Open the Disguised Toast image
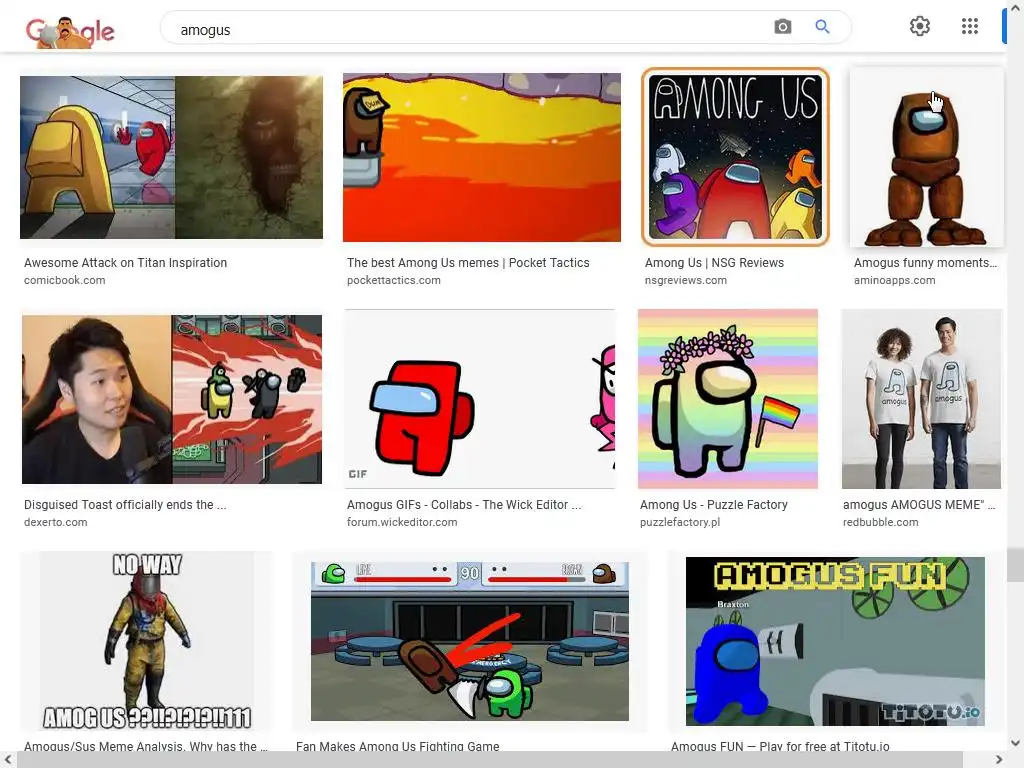Screen dimensions: 1024x768 172,399
